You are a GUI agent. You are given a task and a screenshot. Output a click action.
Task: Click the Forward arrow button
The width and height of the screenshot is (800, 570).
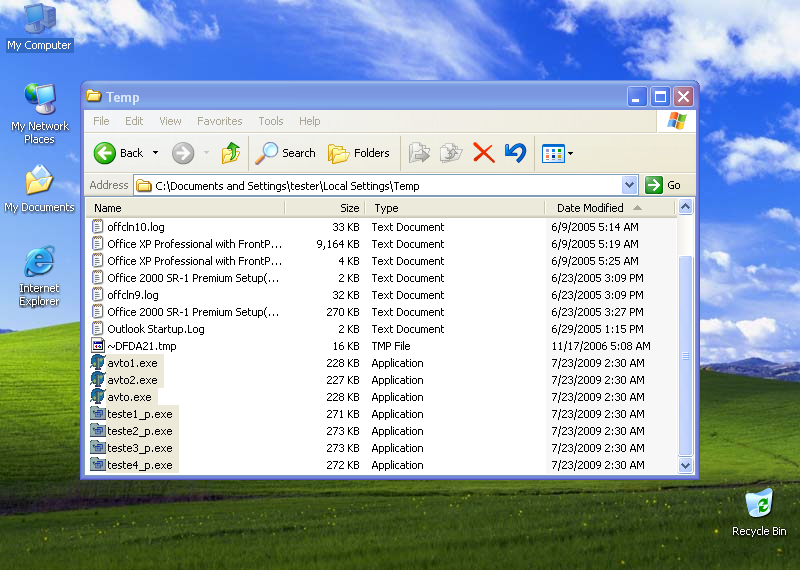[x=183, y=153]
